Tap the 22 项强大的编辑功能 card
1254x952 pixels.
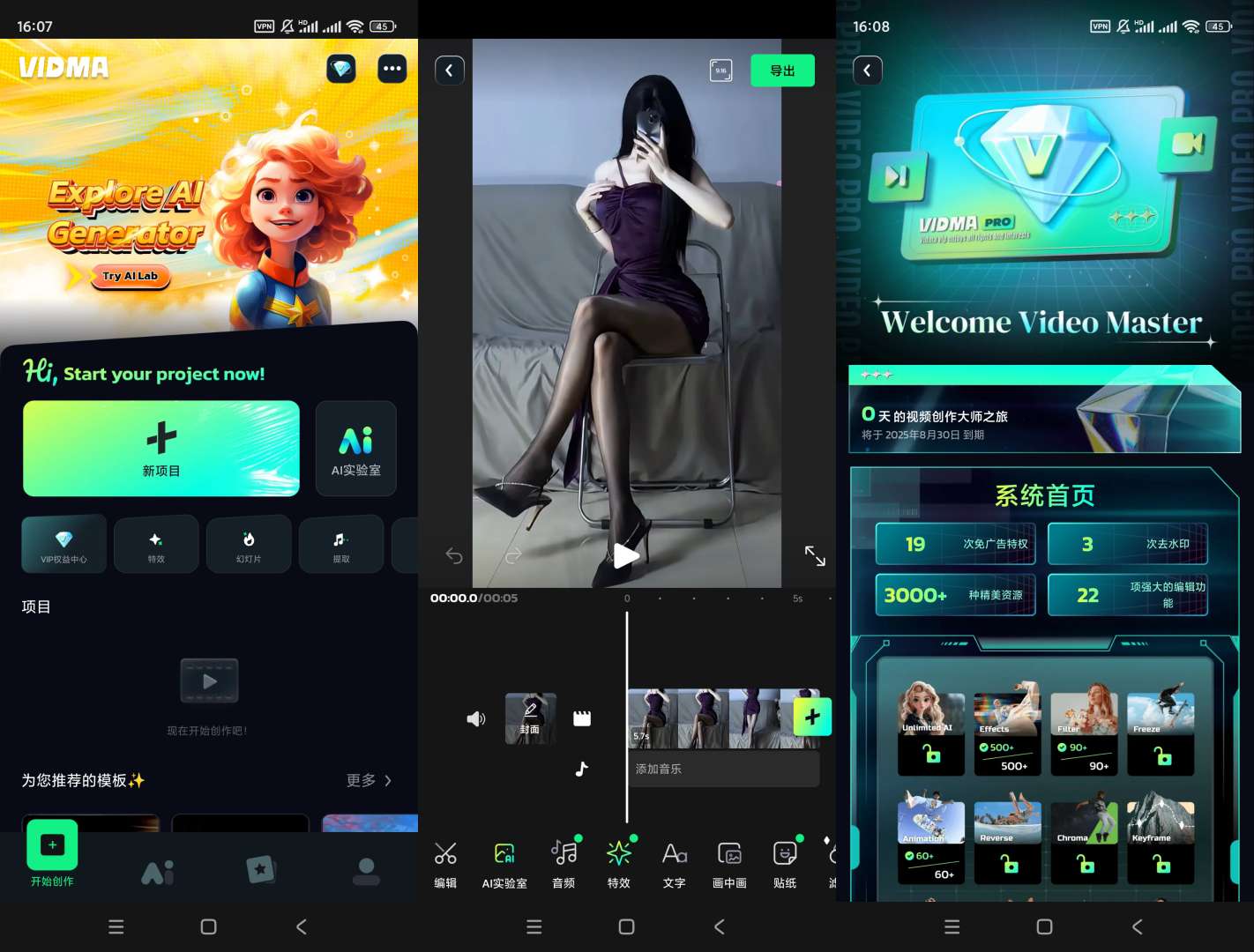point(1128,595)
